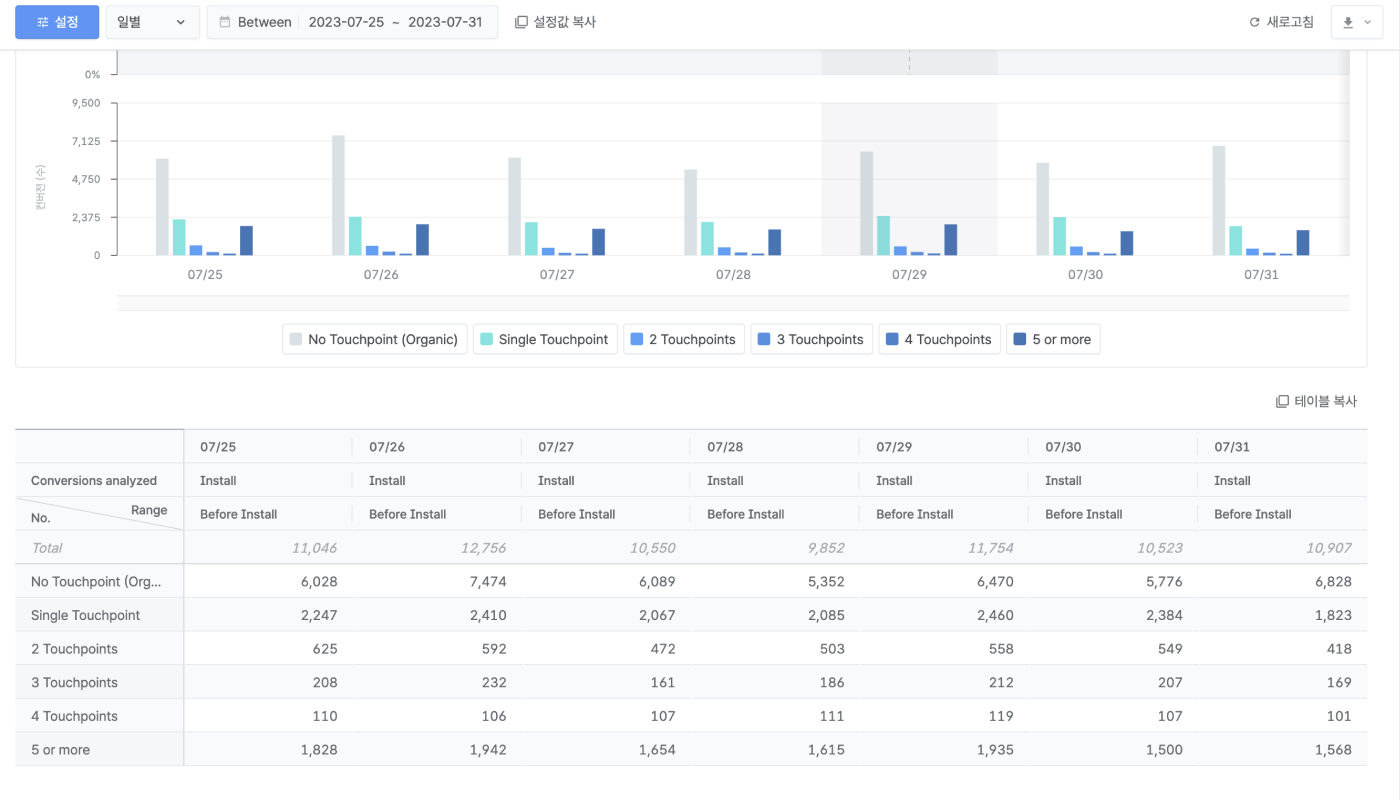Click the 테이블 복사 copy table button
The height and width of the screenshot is (800, 1400).
(1316, 401)
